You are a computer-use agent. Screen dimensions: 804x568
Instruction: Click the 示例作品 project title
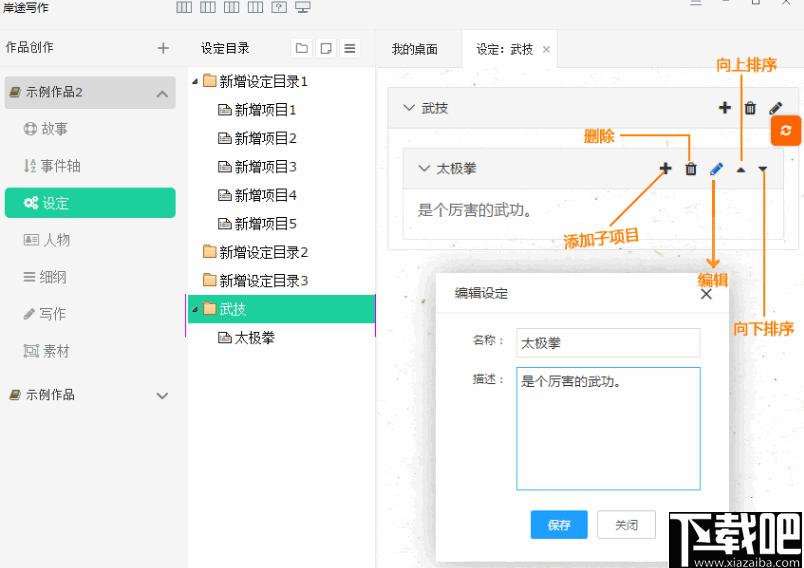pyautogui.click(x=50, y=395)
